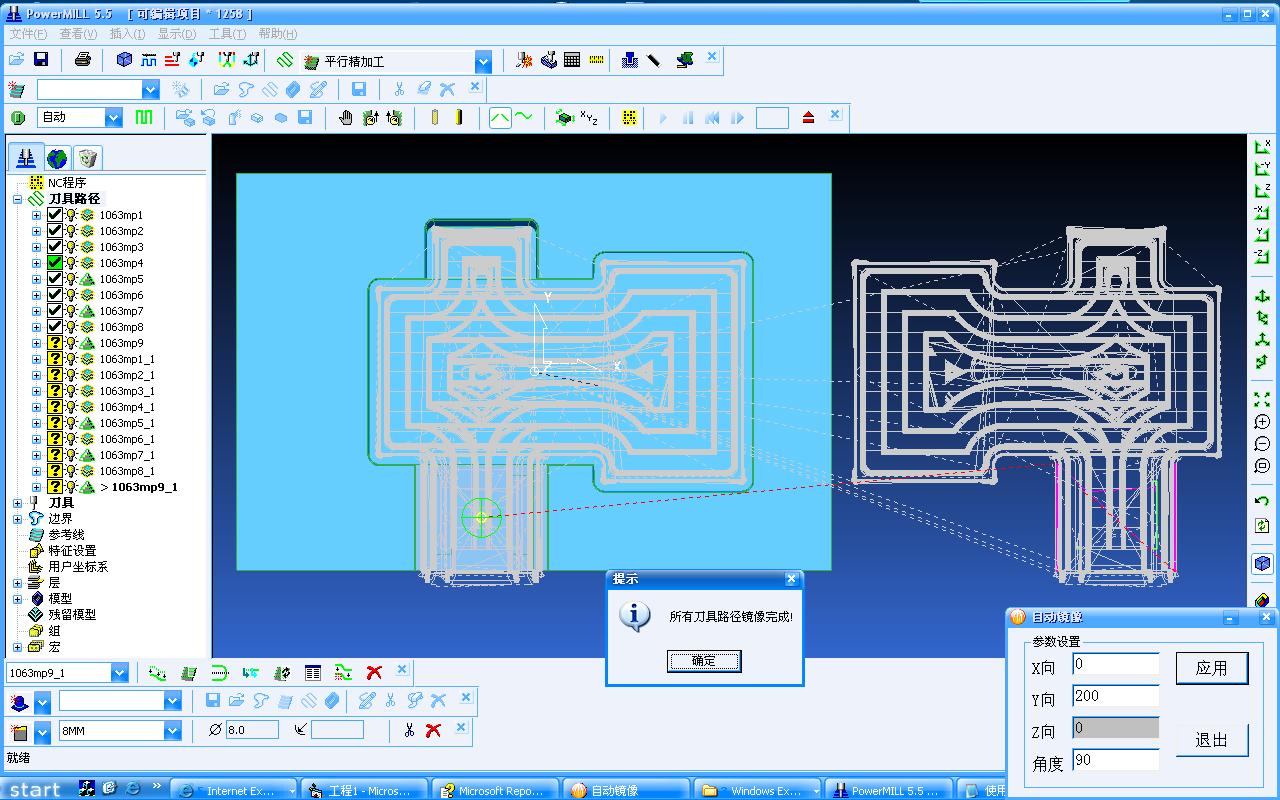The height and width of the screenshot is (800, 1280).
Task: Click the zoom box magnifier icon
Action: coord(1262,466)
